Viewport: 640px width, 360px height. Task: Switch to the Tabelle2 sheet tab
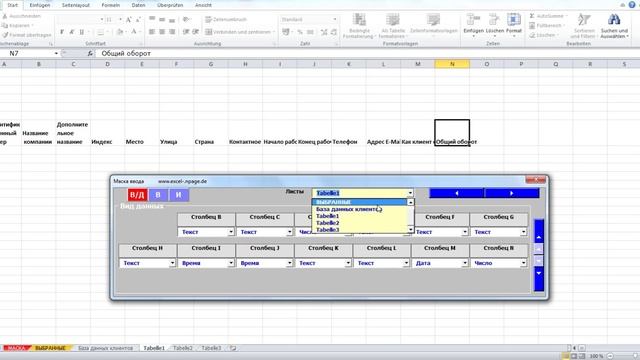[x=182, y=348]
